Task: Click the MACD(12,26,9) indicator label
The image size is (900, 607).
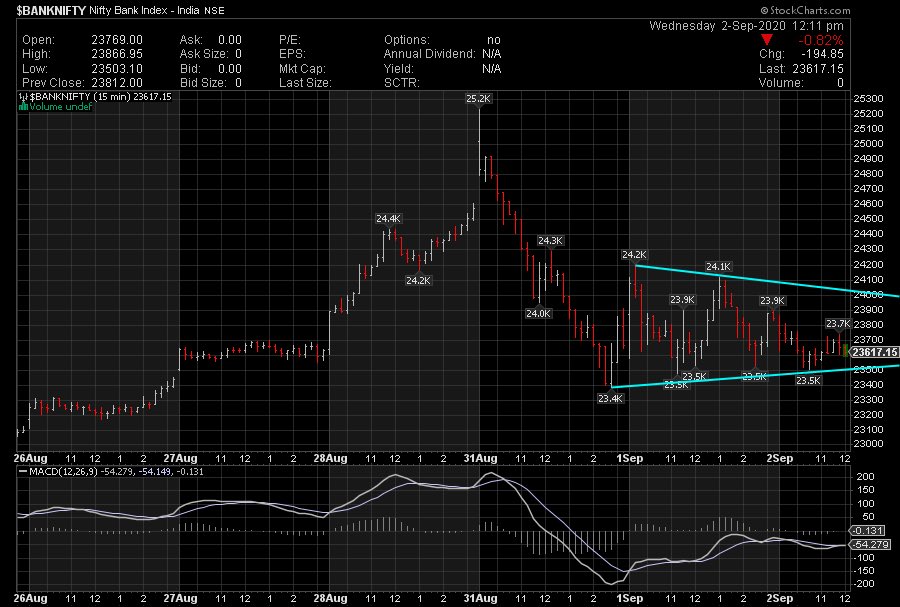Action: click(63, 472)
